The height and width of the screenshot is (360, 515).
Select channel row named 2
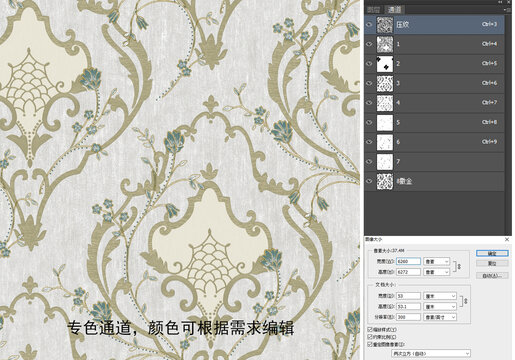(x=434, y=64)
